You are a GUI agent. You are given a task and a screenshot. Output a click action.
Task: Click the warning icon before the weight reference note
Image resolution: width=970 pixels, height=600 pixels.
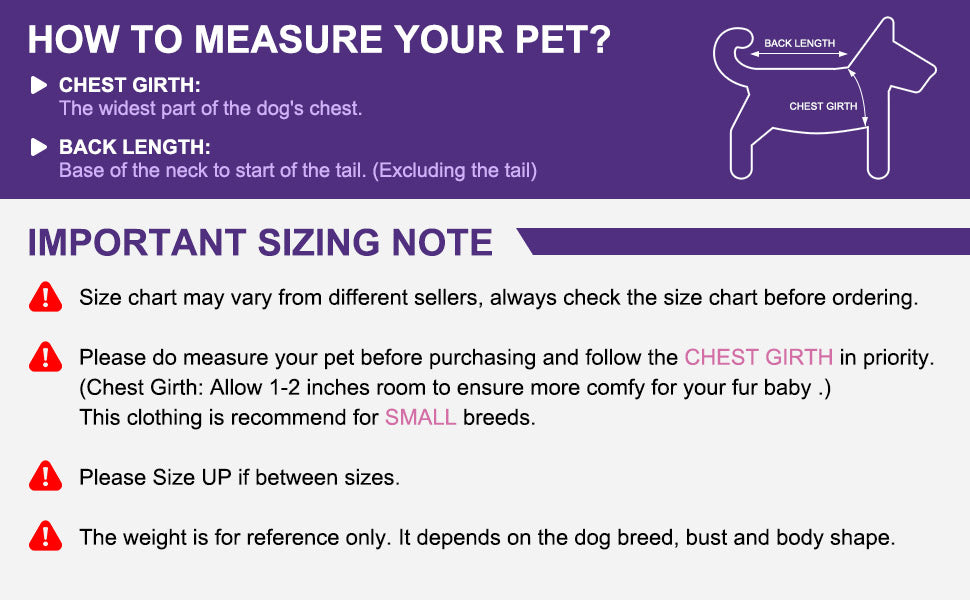[45, 536]
